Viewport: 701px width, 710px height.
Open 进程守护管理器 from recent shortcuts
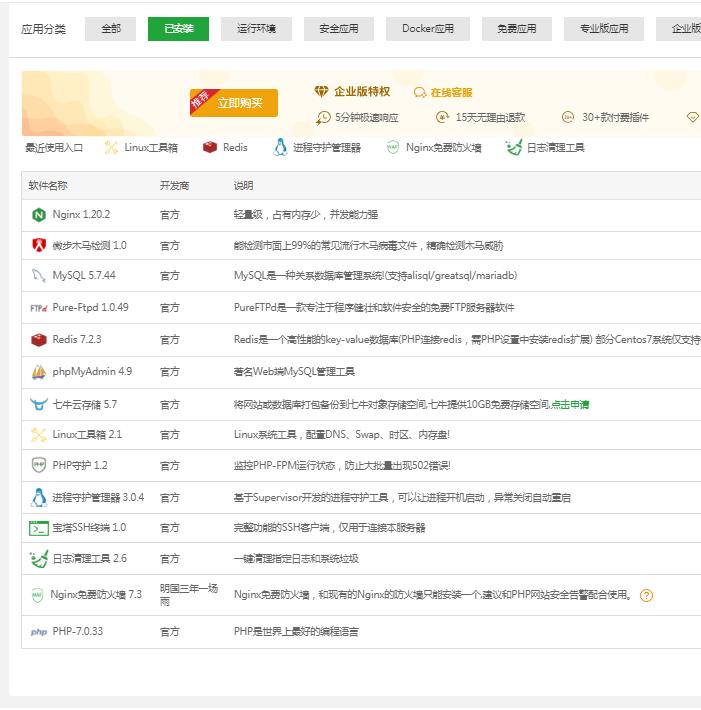click(x=326, y=148)
